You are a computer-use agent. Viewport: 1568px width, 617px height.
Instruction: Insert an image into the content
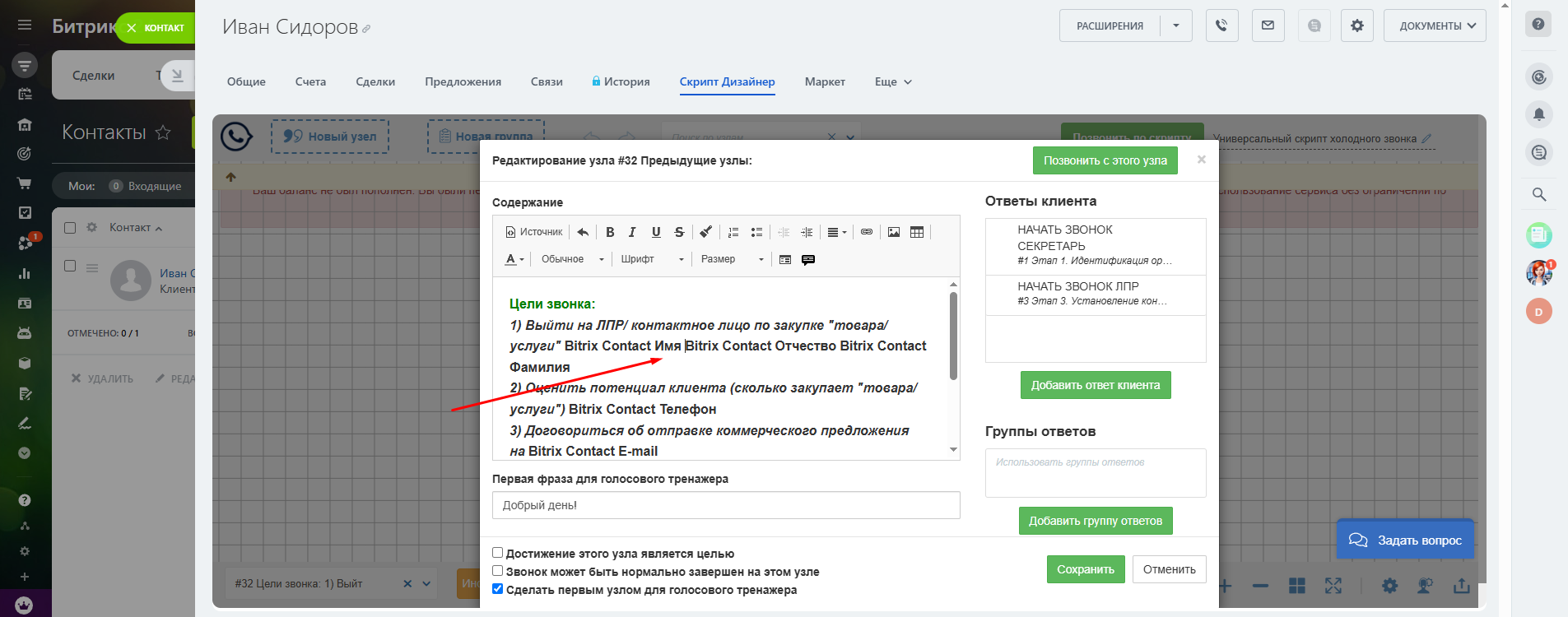coord(894,232)
